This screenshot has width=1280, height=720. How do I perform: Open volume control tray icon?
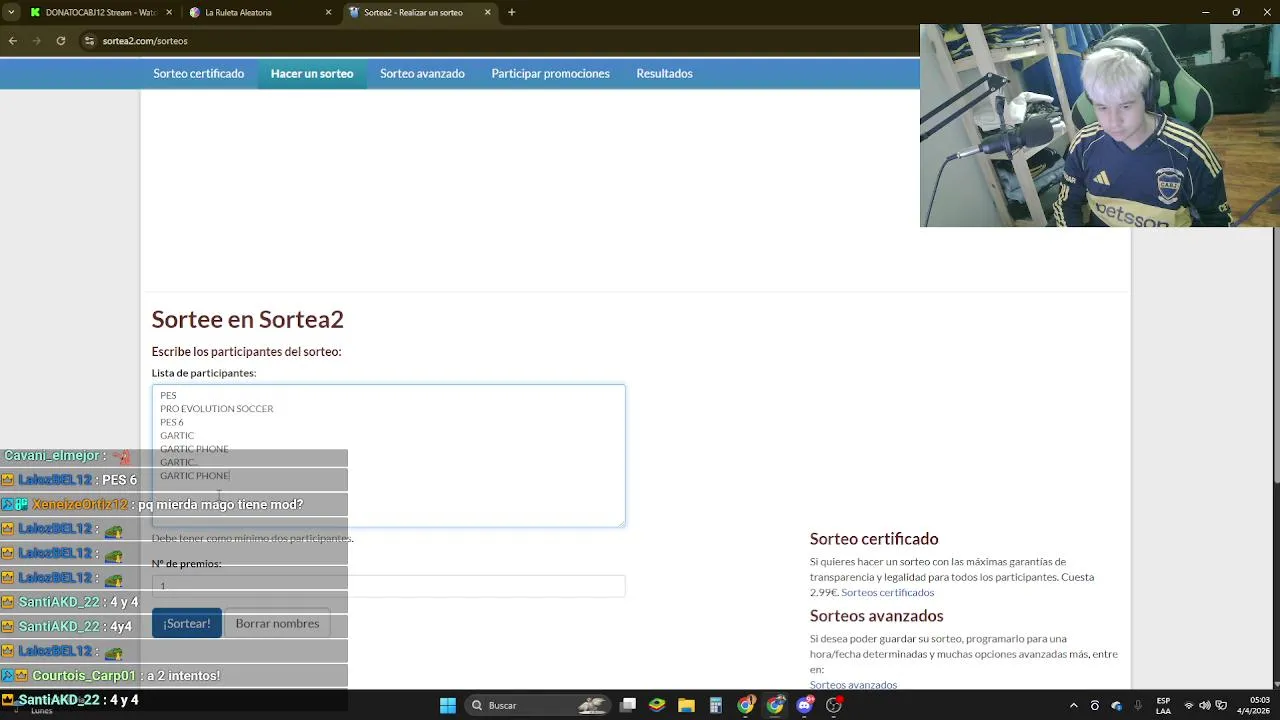pos(1205,705)
